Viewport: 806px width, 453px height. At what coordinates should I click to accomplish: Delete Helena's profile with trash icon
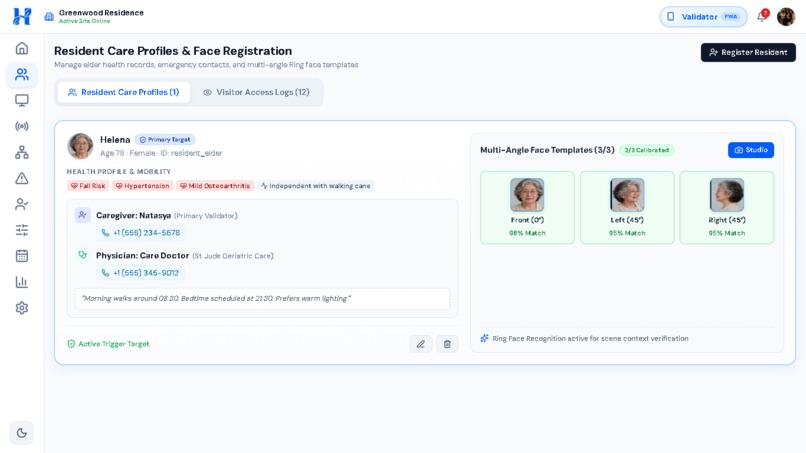[x=447, y=344]
